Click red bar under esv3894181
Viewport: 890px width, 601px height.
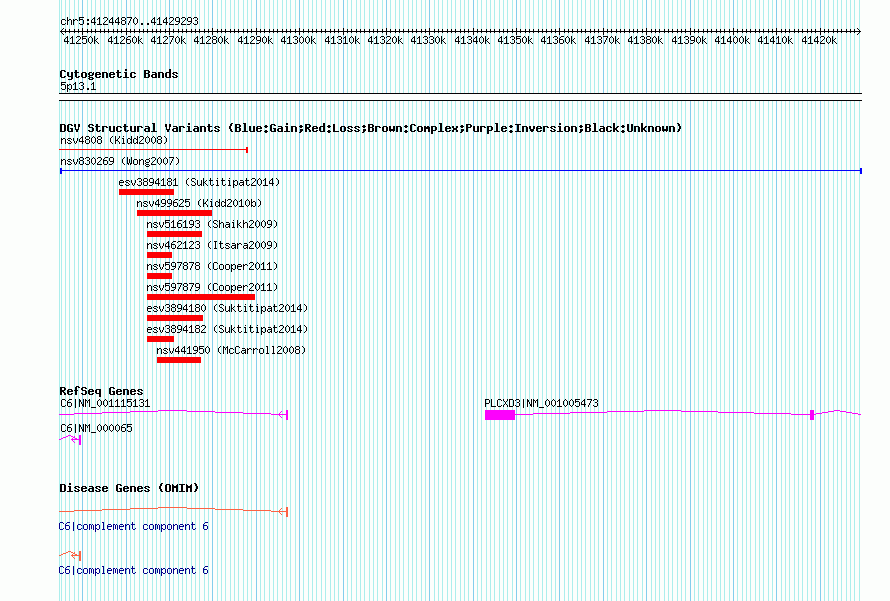pyautogui.click(x=146, y=192)
